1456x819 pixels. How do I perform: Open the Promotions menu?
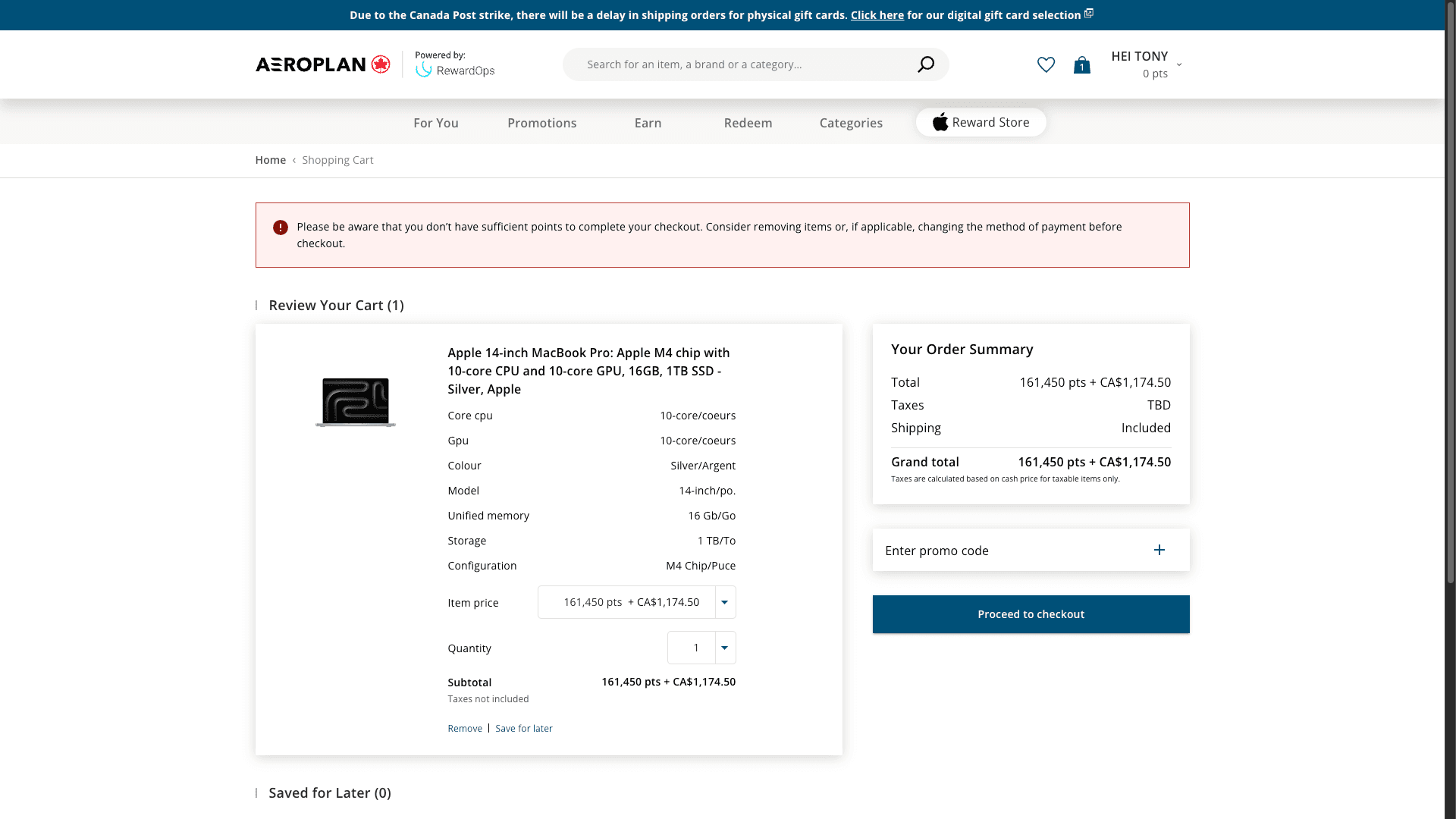click(x=542, y=123)
